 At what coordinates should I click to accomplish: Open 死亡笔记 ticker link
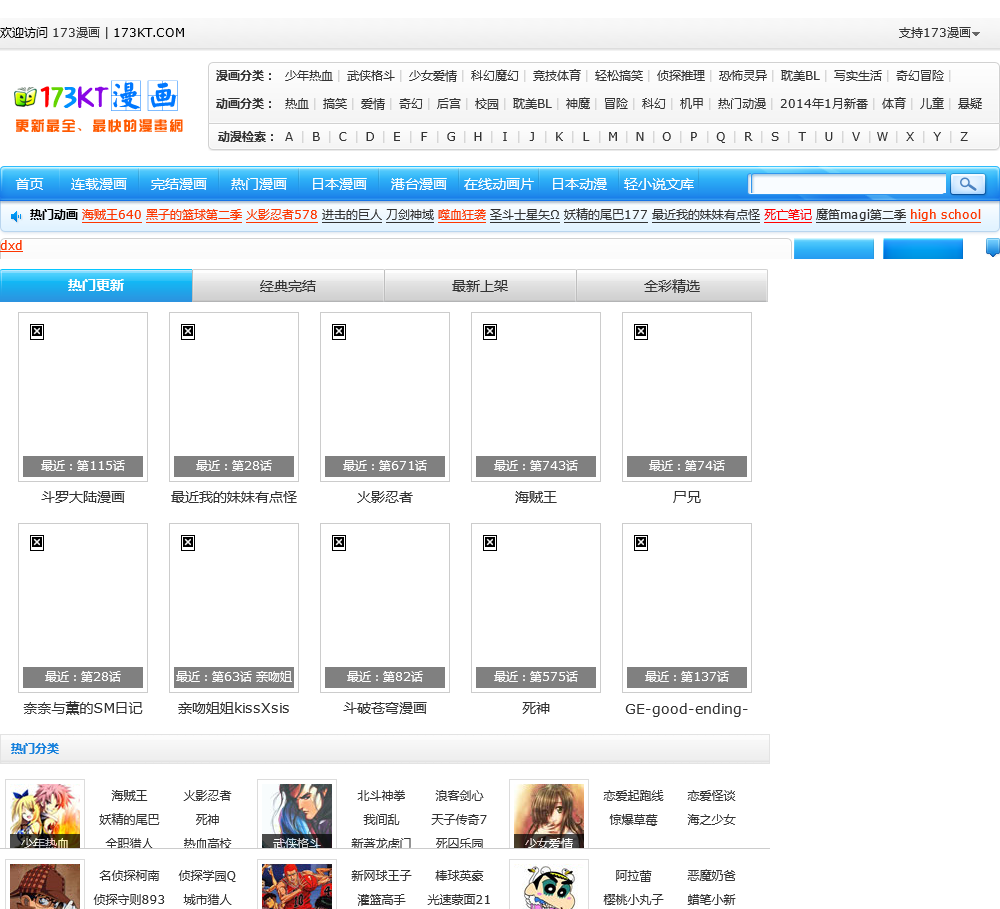pyautogui.click(x=788, y=215)
